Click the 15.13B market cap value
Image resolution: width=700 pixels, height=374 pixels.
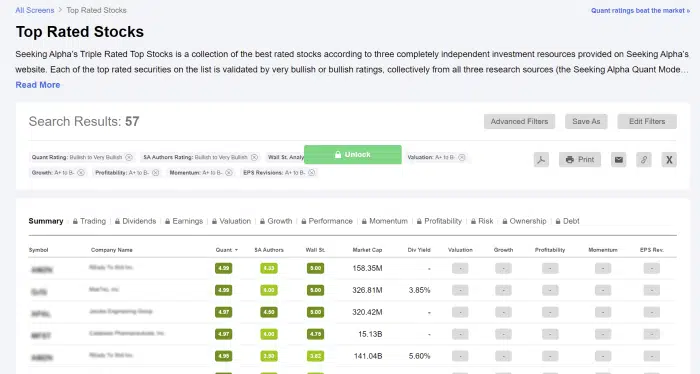coord(370,334)
